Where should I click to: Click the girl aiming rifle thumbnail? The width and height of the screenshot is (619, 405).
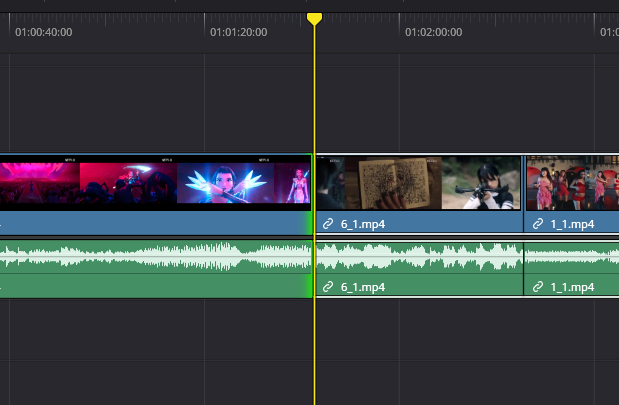480,183
